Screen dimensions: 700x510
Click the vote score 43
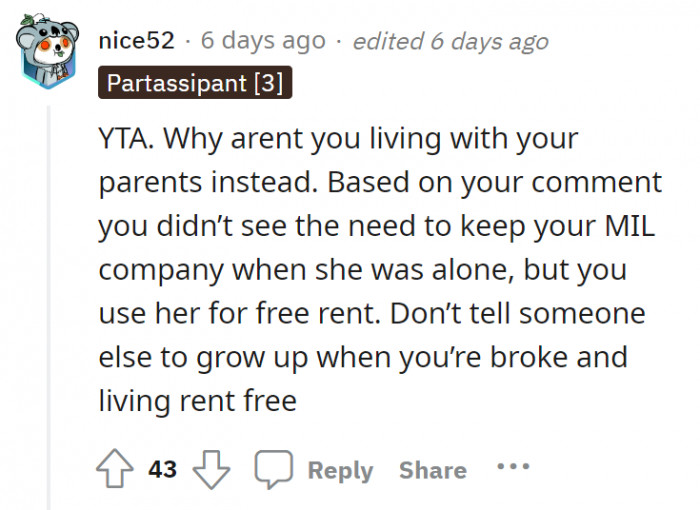[x=162, y=470]
